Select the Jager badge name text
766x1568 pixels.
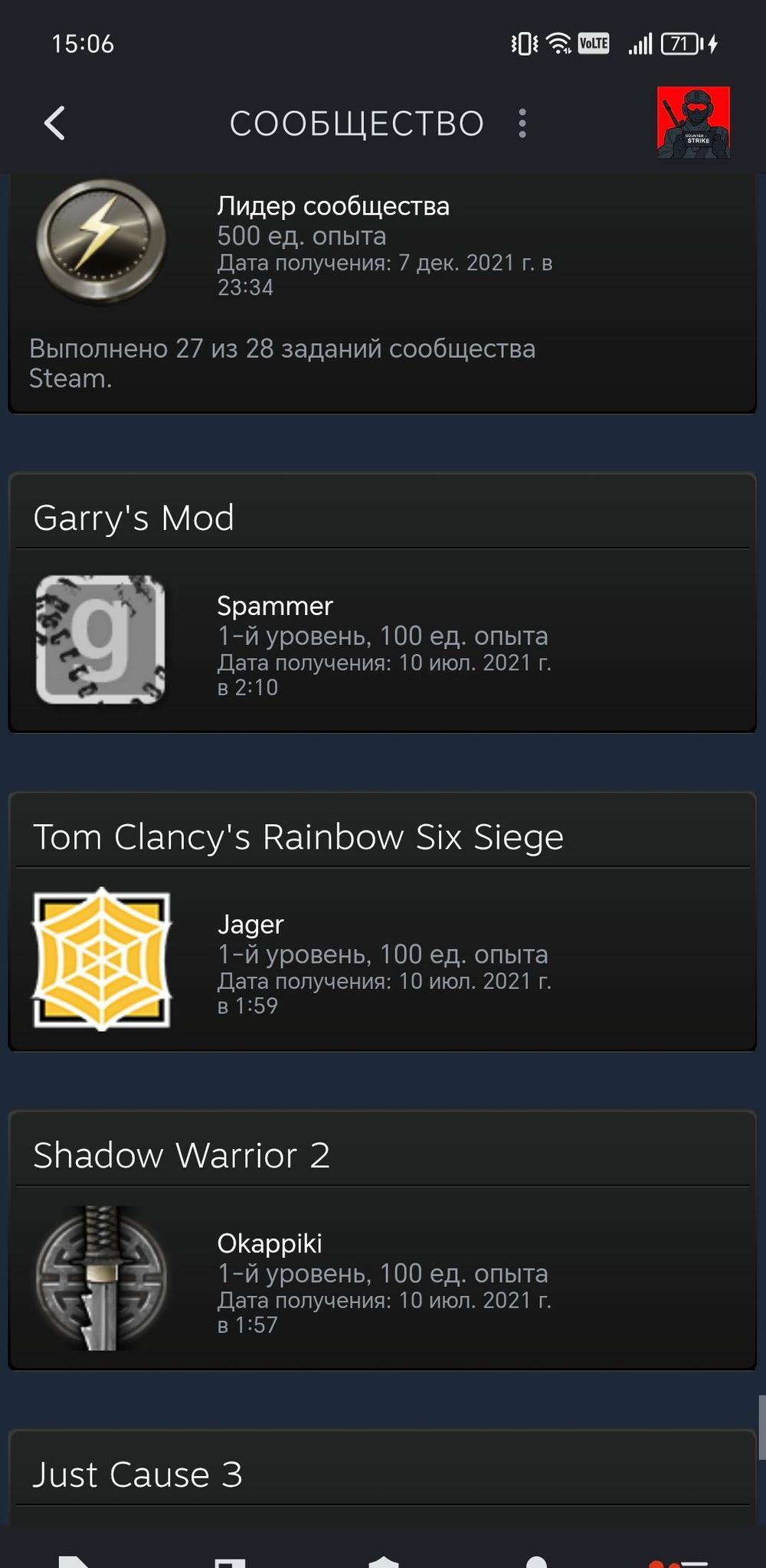250,925
